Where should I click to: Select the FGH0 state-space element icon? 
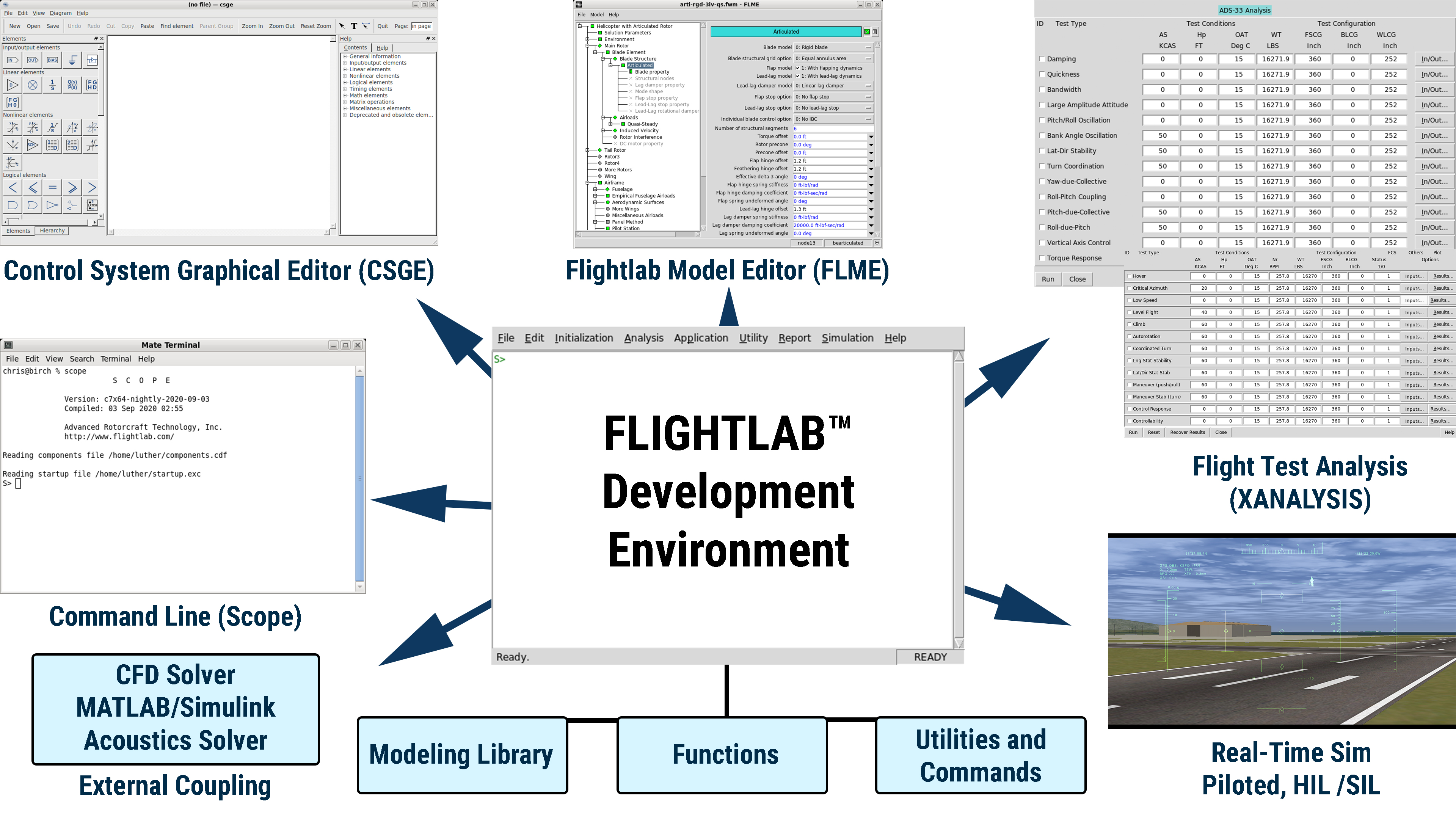coord(13,102)
